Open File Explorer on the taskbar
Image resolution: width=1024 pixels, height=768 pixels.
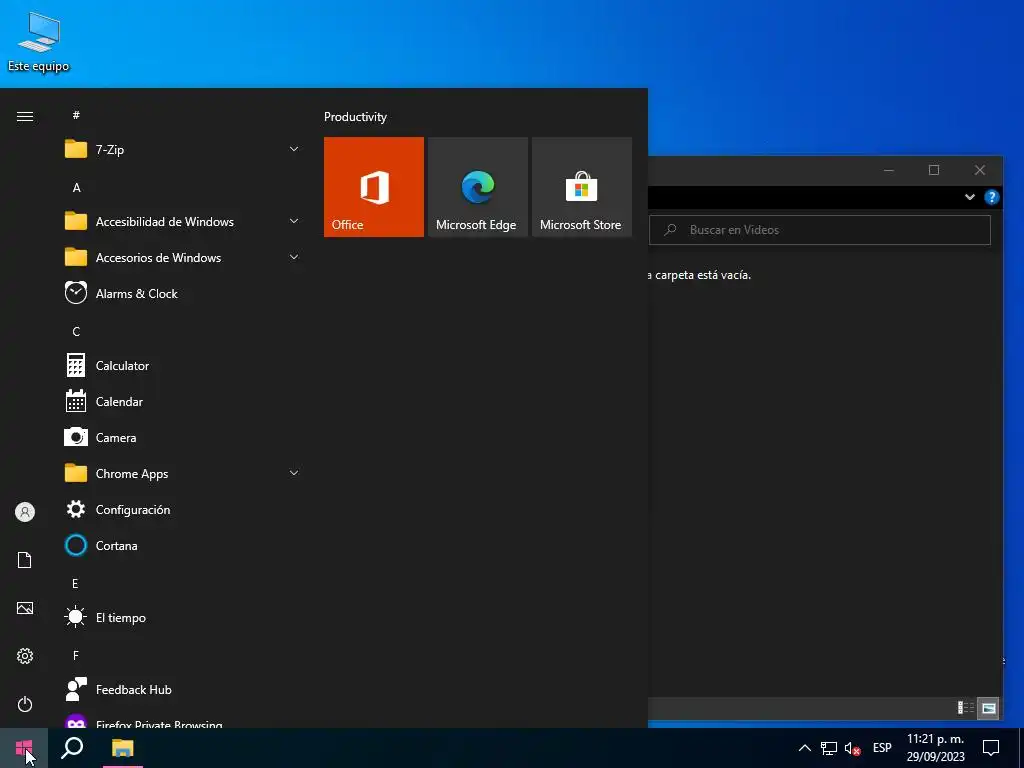coord(122,748)
